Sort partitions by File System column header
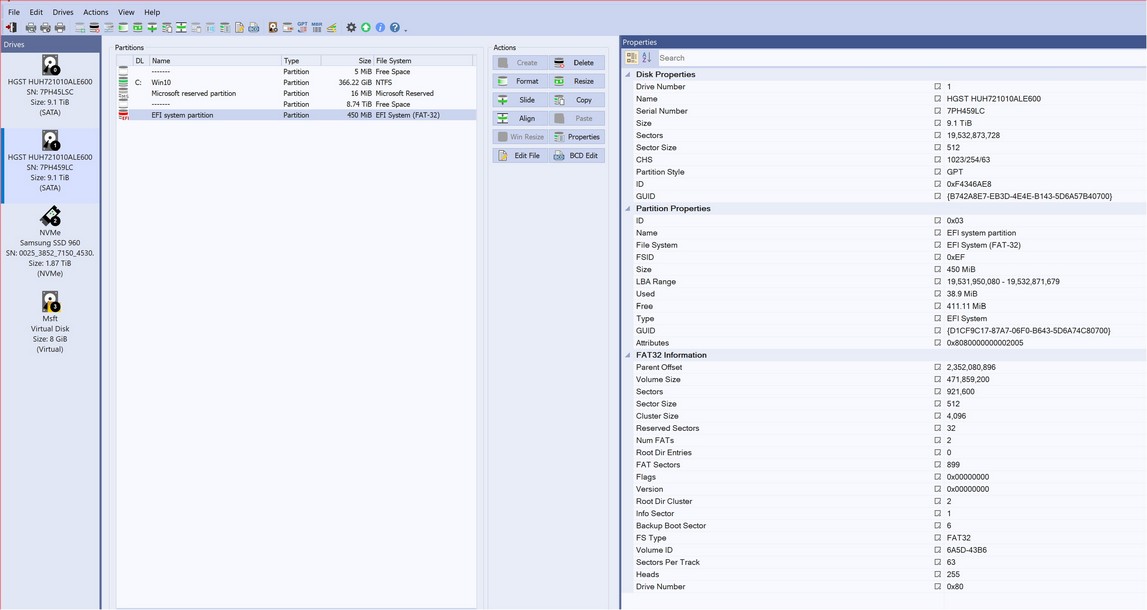1147x610 pixels. pos(424,61)
